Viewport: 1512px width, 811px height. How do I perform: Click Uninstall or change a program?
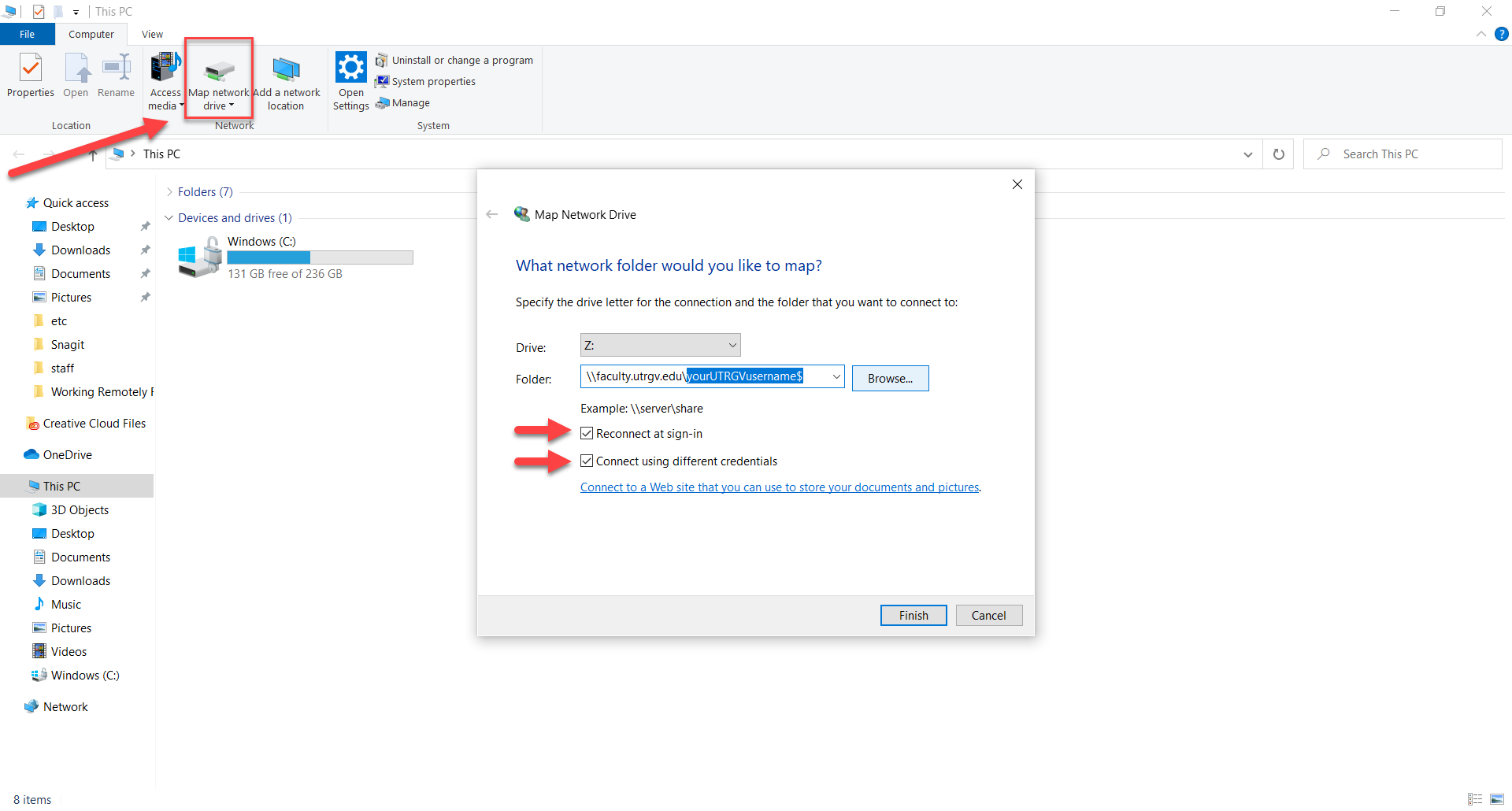[461, 60]
